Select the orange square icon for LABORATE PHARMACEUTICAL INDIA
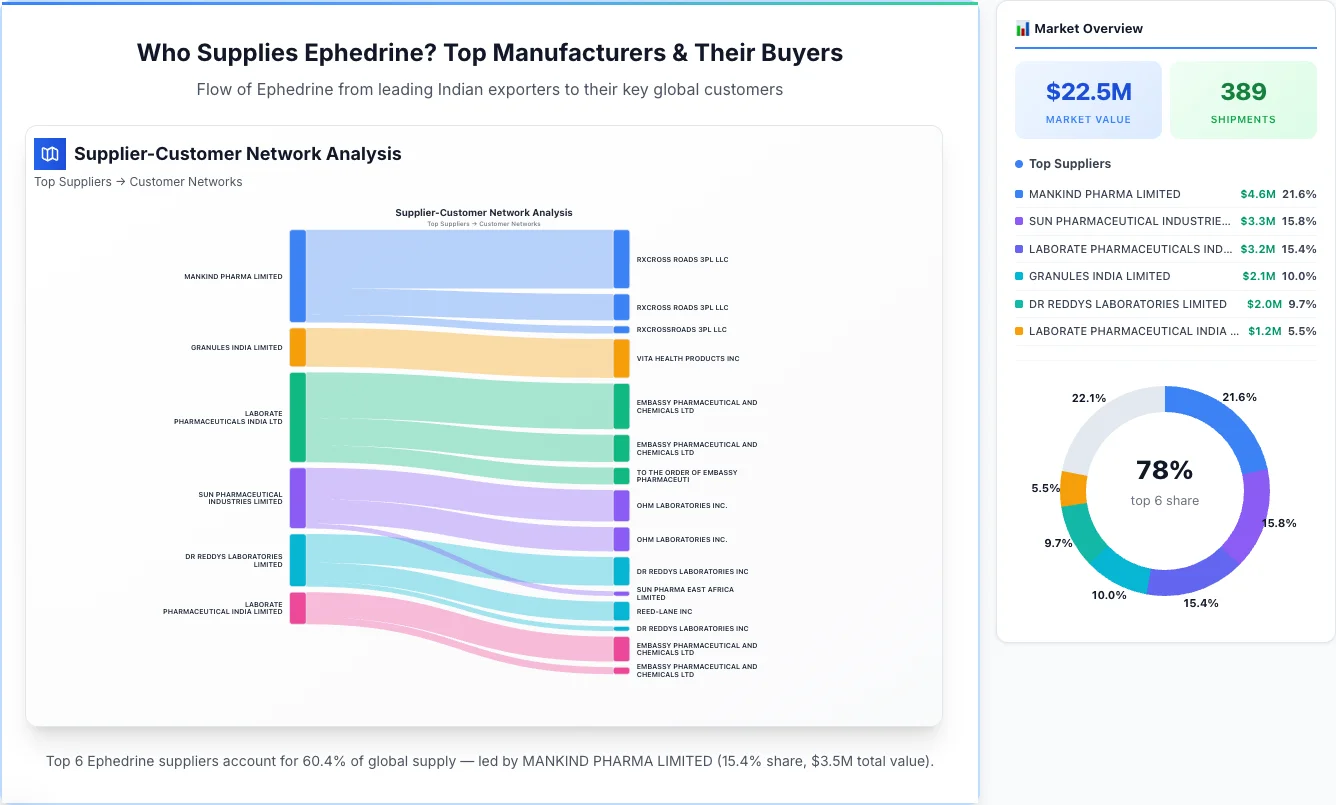Screen dimensions: 1336x805 coord(1019,331)
